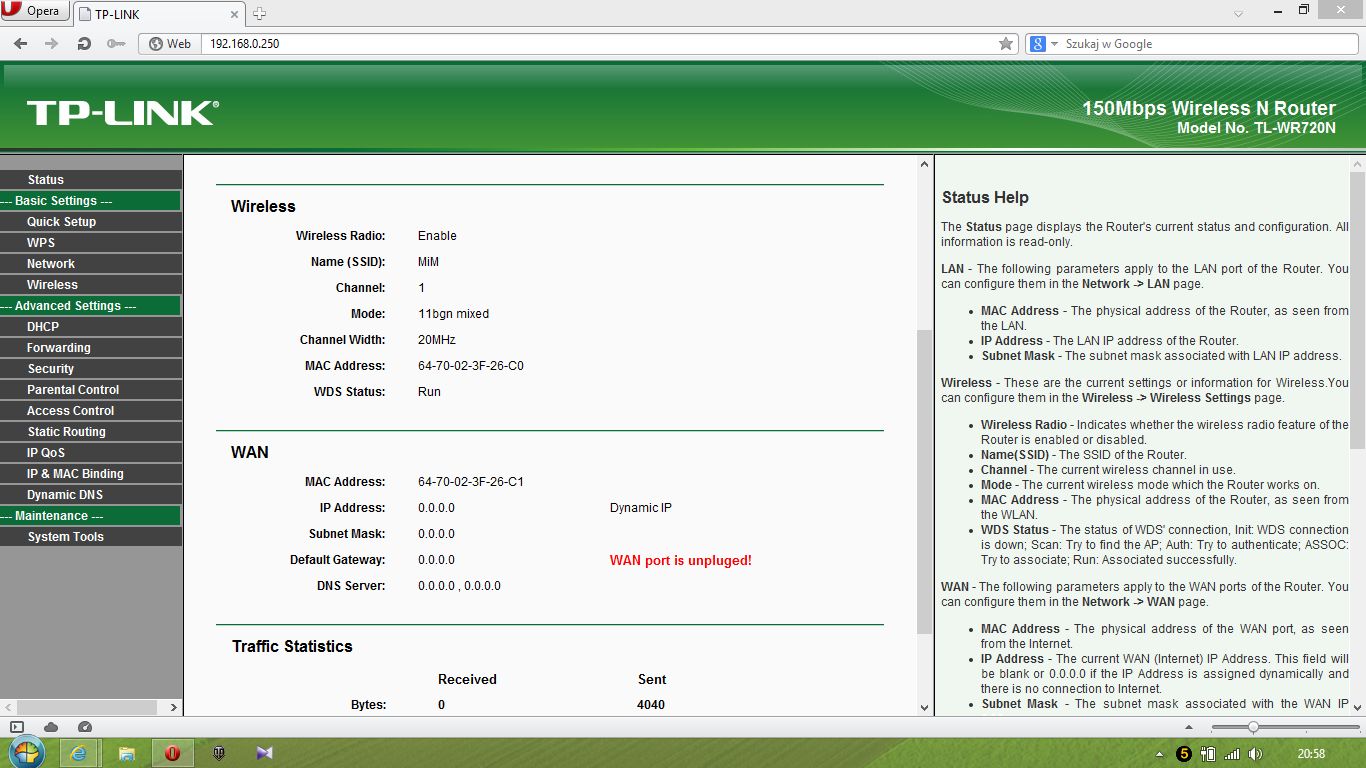Image resolution: width=1366 pixels, height=768 pixels.
Task: Reload the router page
Action: pyautogui.click(x=84, y=44)
